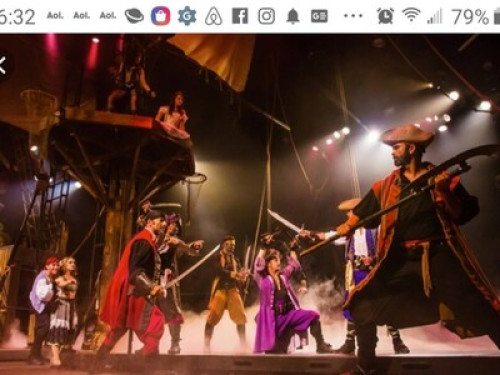500x375 pixels.
Task: Tap the blue gear G notification
Action: pyautogui.click(x=187, y=16)
